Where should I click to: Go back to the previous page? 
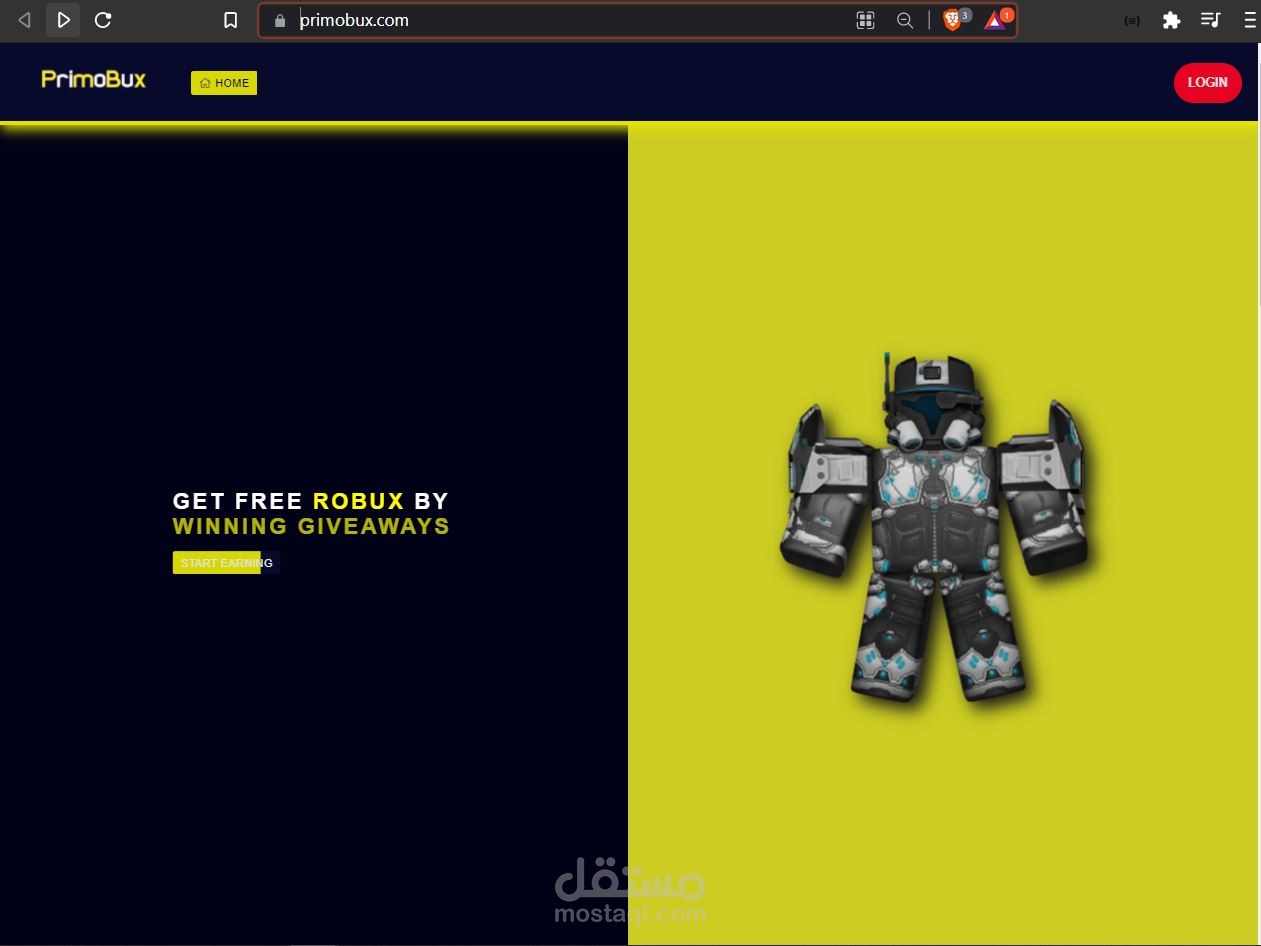click(x=25, y=20)
